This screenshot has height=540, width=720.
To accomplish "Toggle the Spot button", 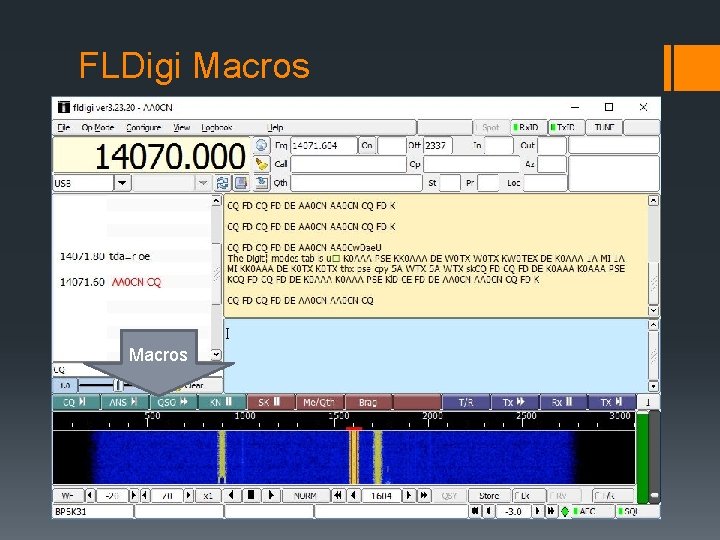I will tap(491, 127).
